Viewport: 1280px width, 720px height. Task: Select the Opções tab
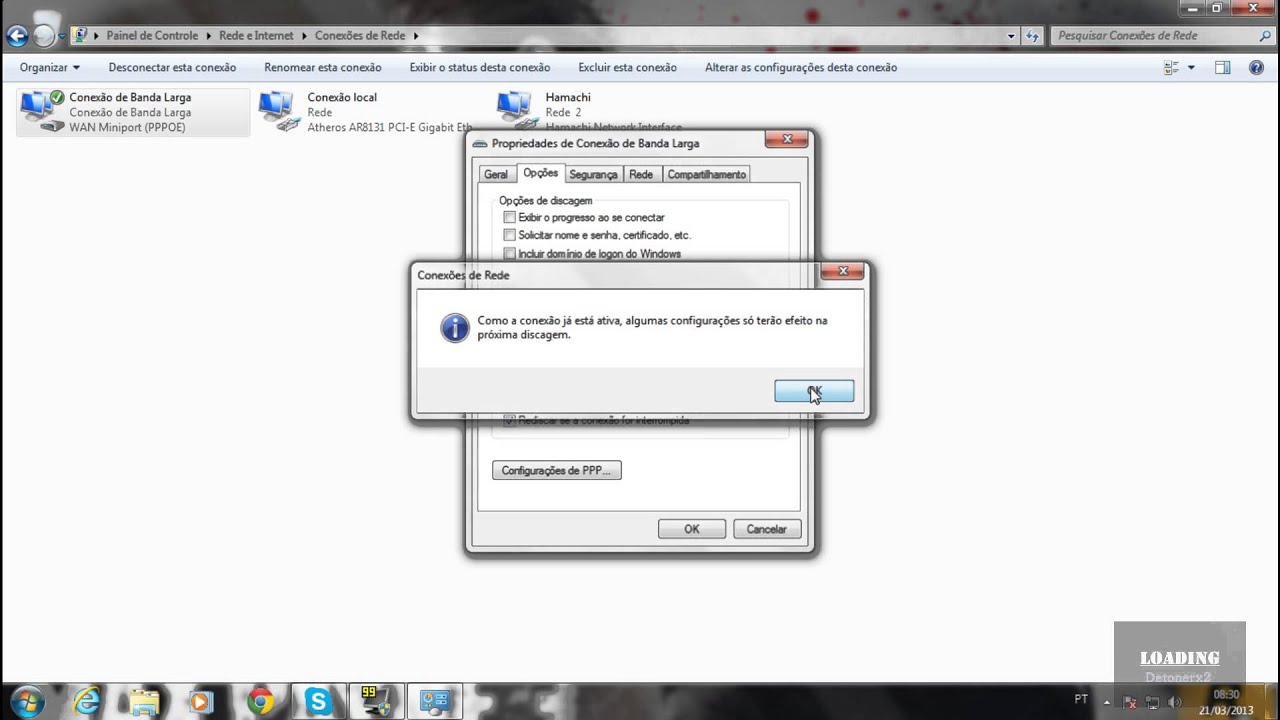click(541, 173)
